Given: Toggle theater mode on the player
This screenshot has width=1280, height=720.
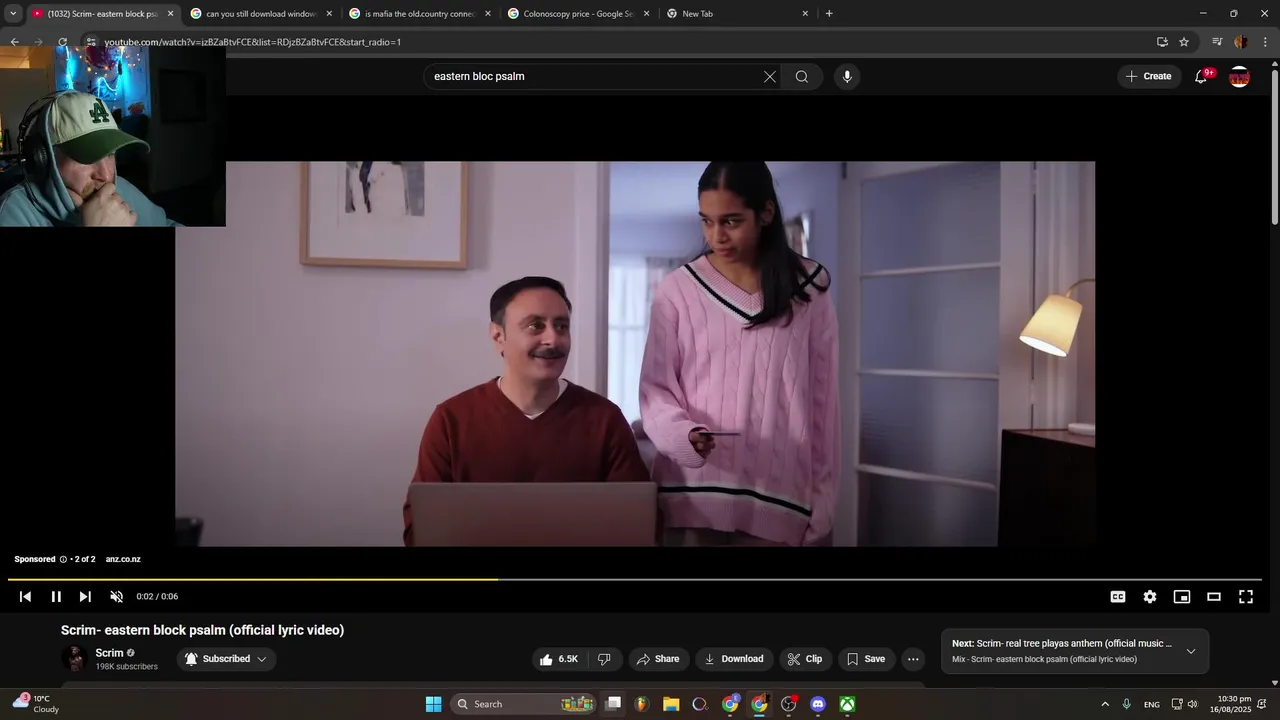Looking at the screenshot, I should (1214, 597).
